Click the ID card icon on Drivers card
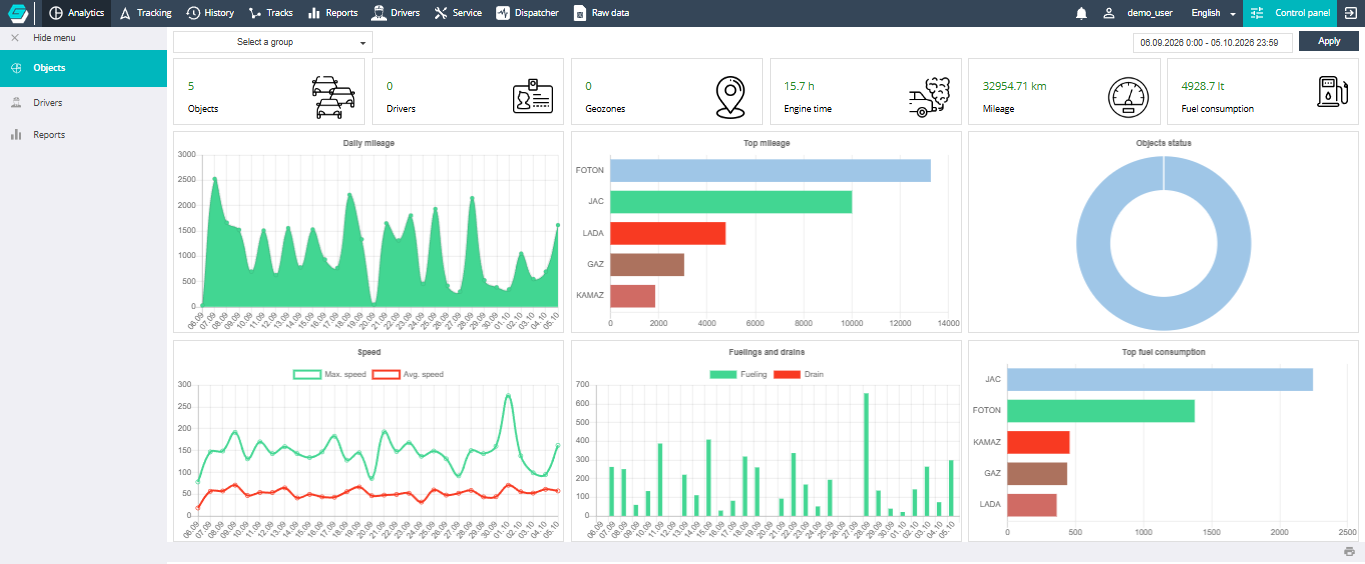 [x=533, y=98]
